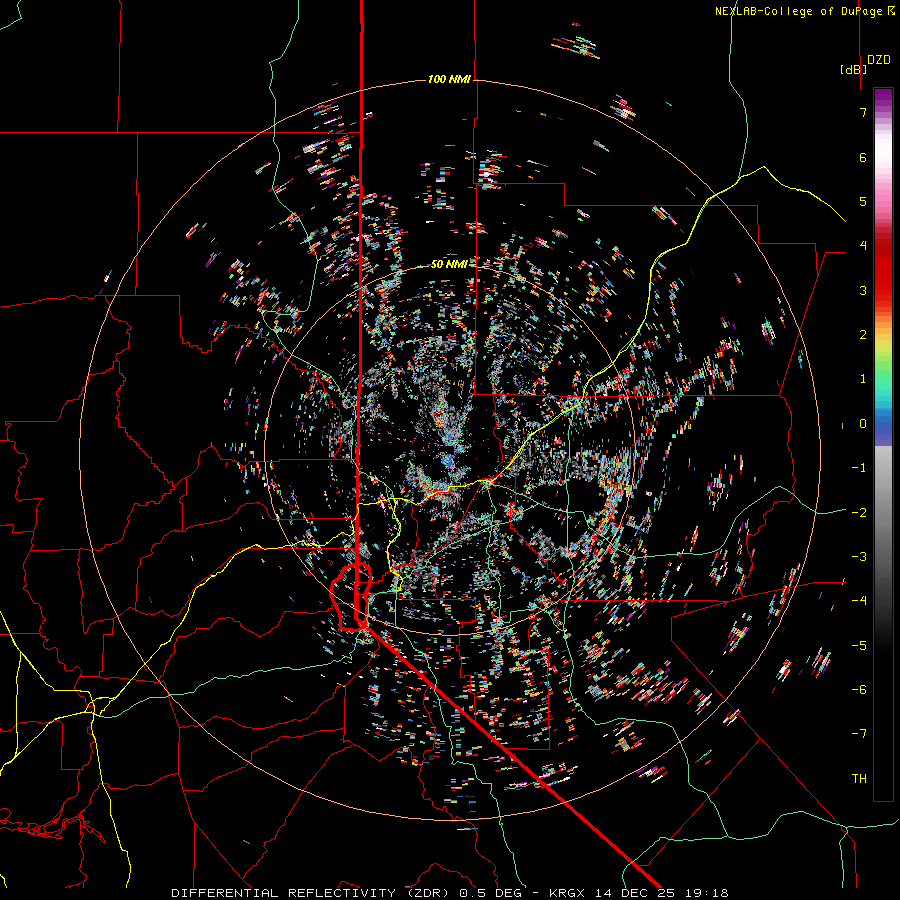Select the 3 value on color scale
Screen dimensions: 900x900
(x=863, y=290)
